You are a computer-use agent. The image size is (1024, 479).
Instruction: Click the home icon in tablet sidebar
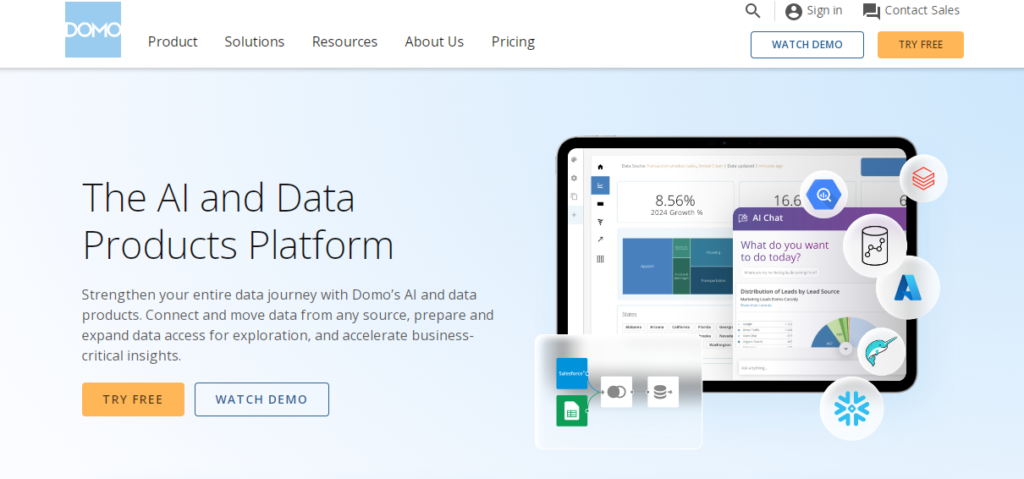click(600, 167)
